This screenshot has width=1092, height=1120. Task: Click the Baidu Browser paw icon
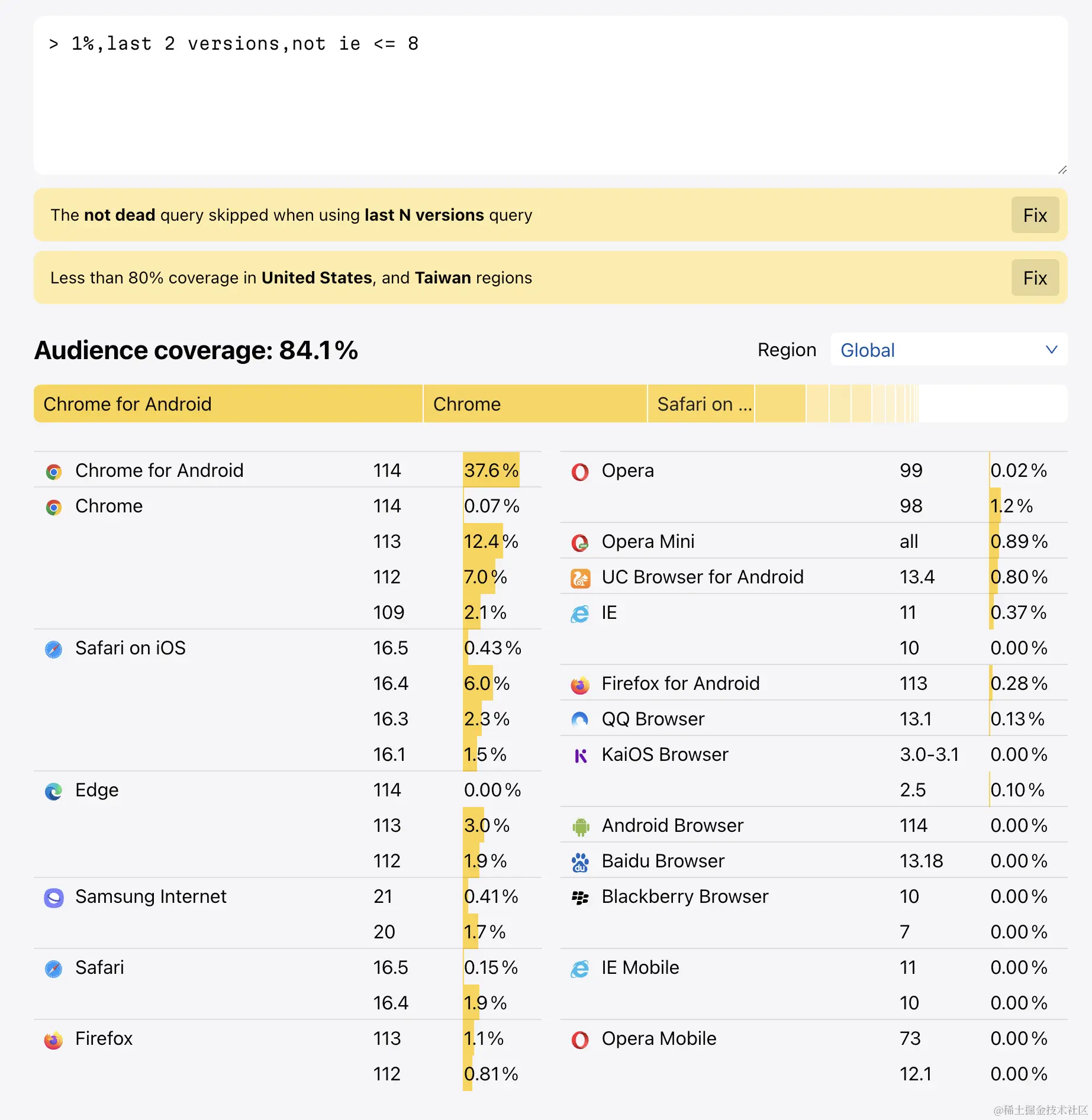(x=580, y=862)
